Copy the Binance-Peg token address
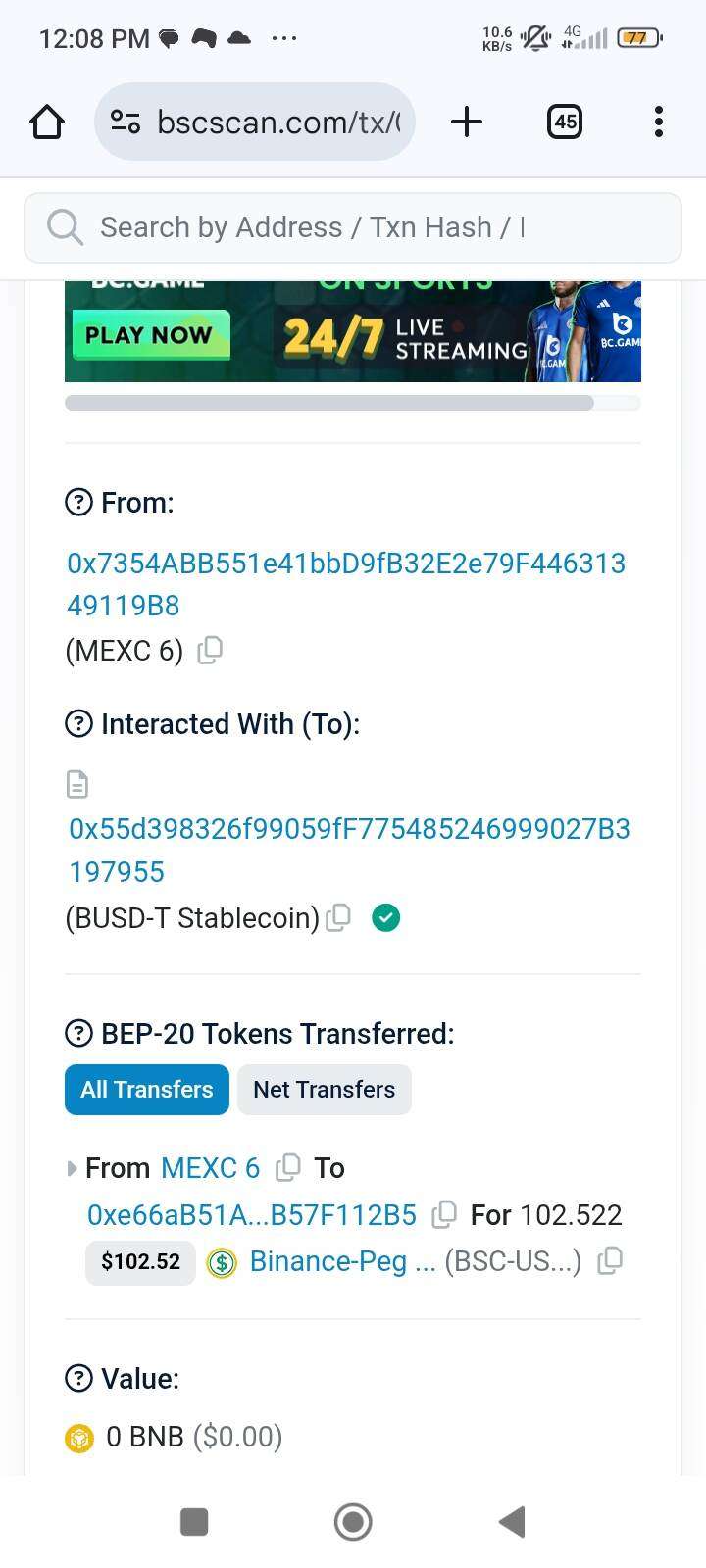 (x=610, y=1260)
